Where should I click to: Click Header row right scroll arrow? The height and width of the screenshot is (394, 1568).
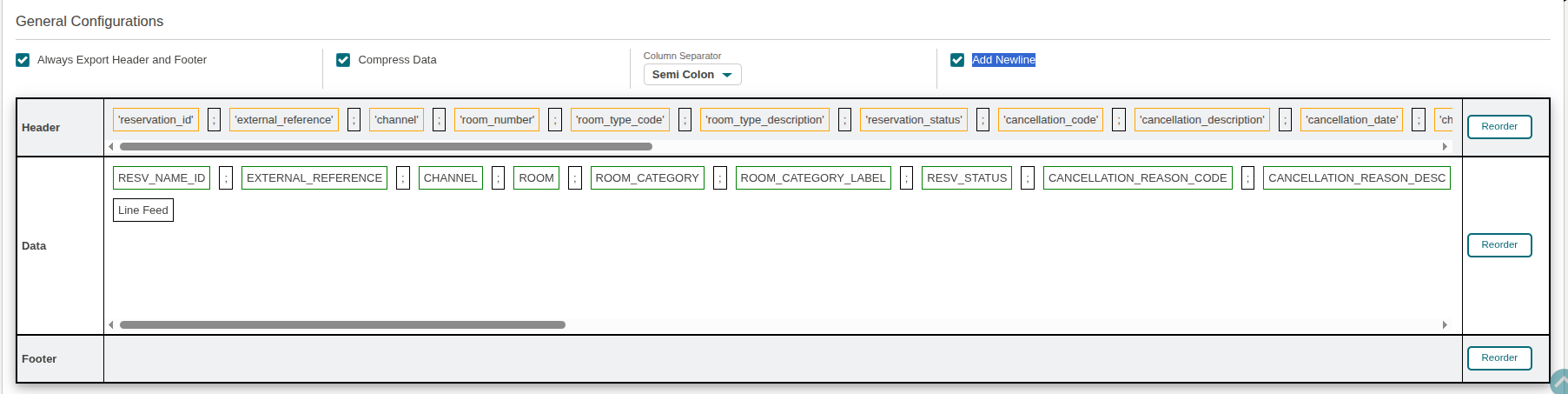click(1445, 146)
